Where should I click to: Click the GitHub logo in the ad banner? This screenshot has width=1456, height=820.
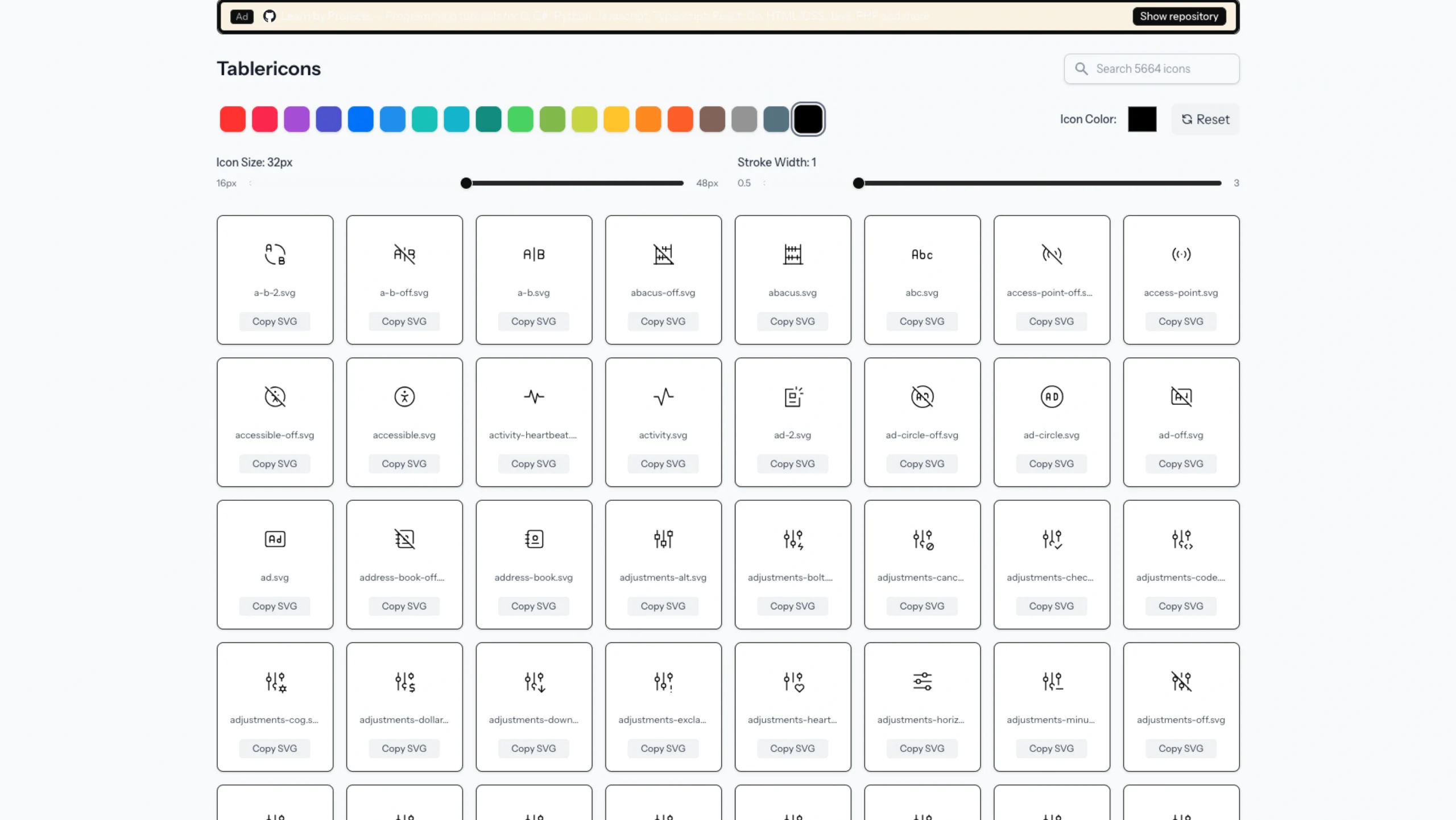point(270,16)
